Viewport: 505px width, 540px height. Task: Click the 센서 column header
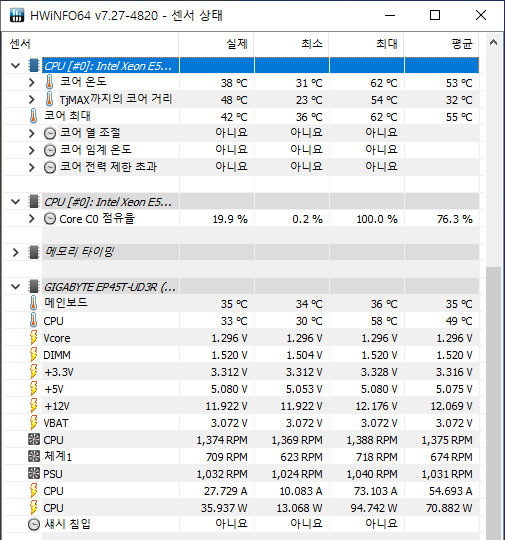pyautogui.click(x=91, y=44)
